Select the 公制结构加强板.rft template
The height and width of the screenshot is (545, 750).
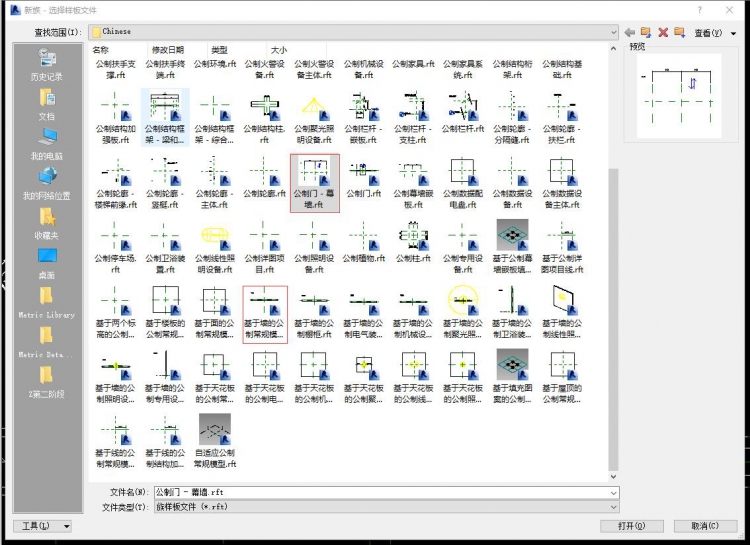click(115, 118)
